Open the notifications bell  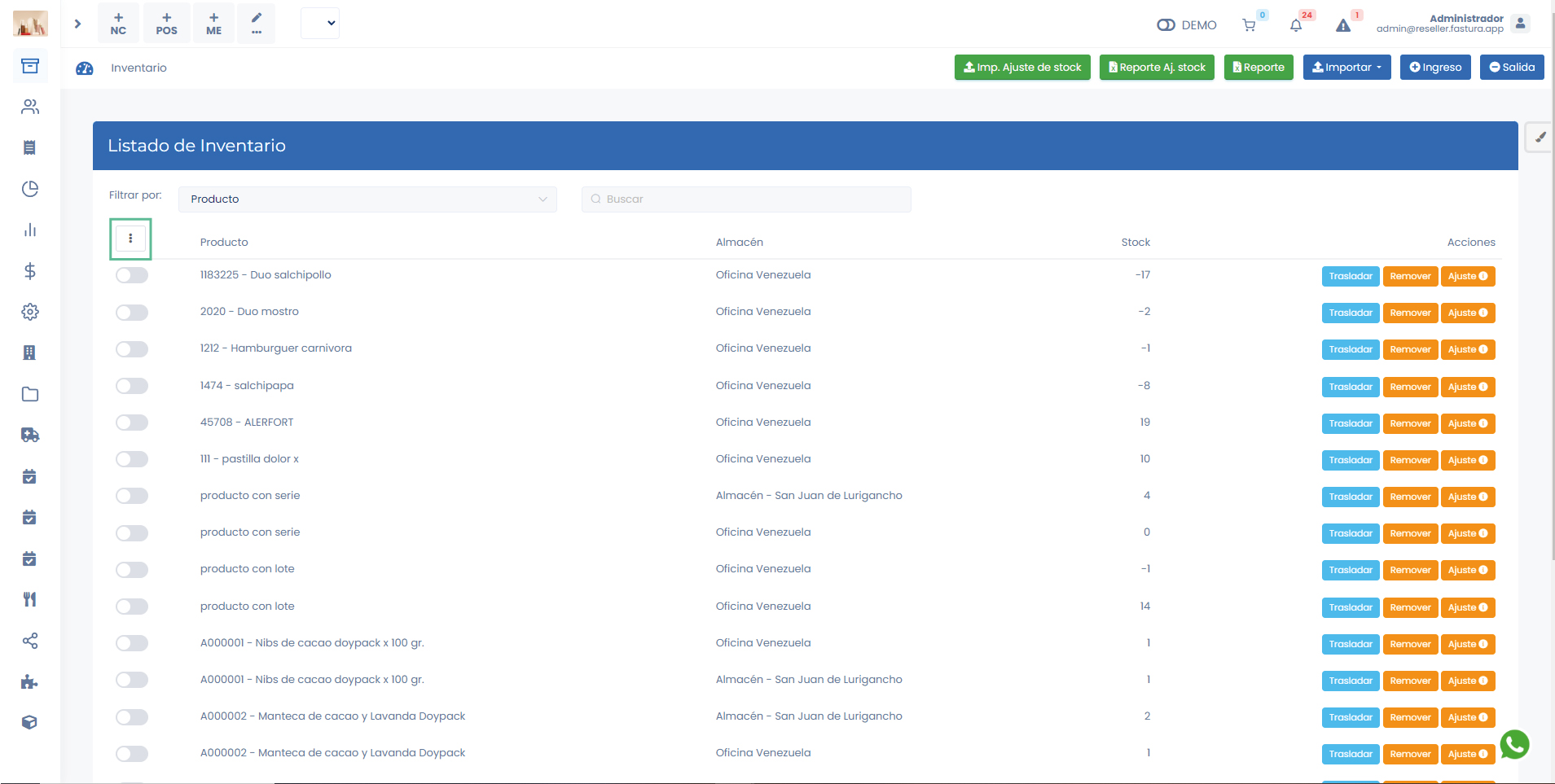click(x=1296, y=25)
